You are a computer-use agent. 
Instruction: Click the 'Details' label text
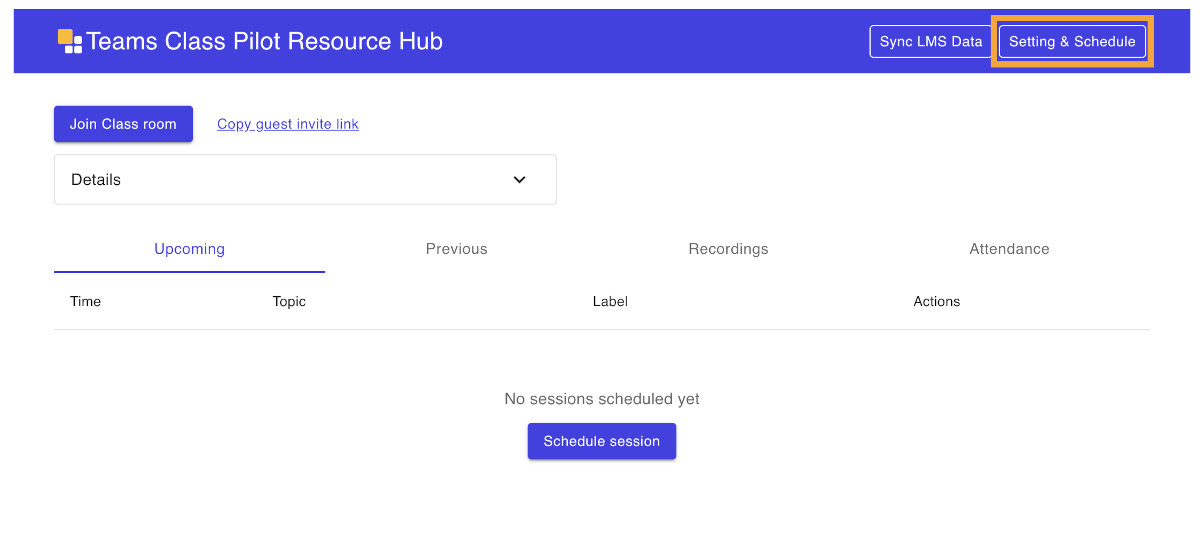point(96,180)
